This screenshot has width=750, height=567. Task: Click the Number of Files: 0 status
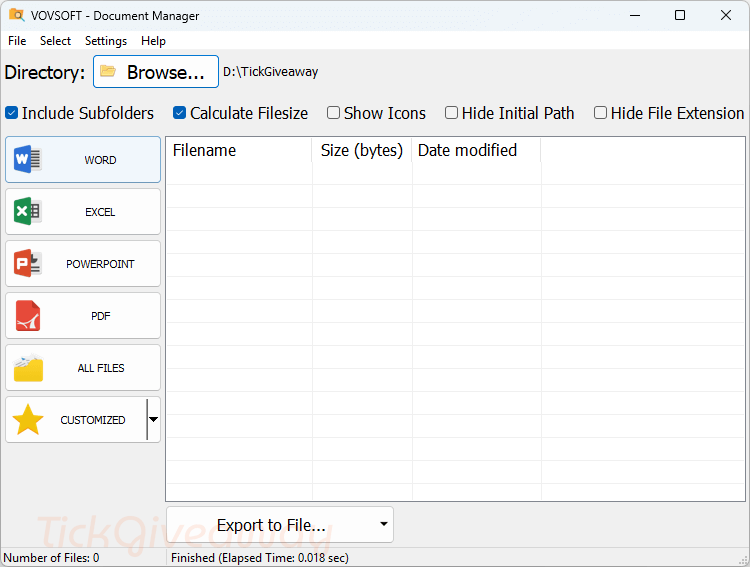pyautogui.click(x=51, y=558)
